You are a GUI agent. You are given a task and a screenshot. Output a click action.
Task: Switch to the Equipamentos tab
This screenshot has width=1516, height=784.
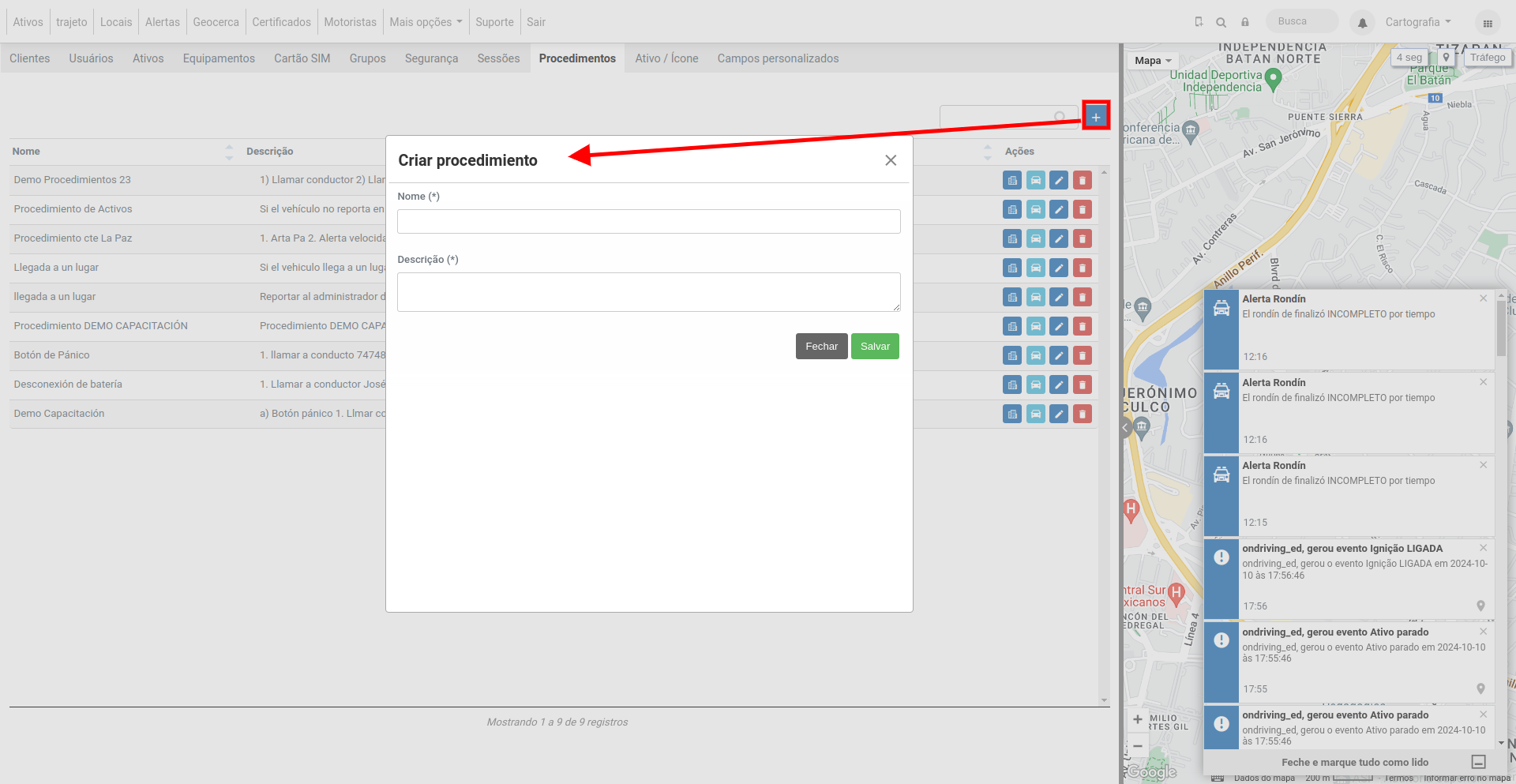pos(219,58)
